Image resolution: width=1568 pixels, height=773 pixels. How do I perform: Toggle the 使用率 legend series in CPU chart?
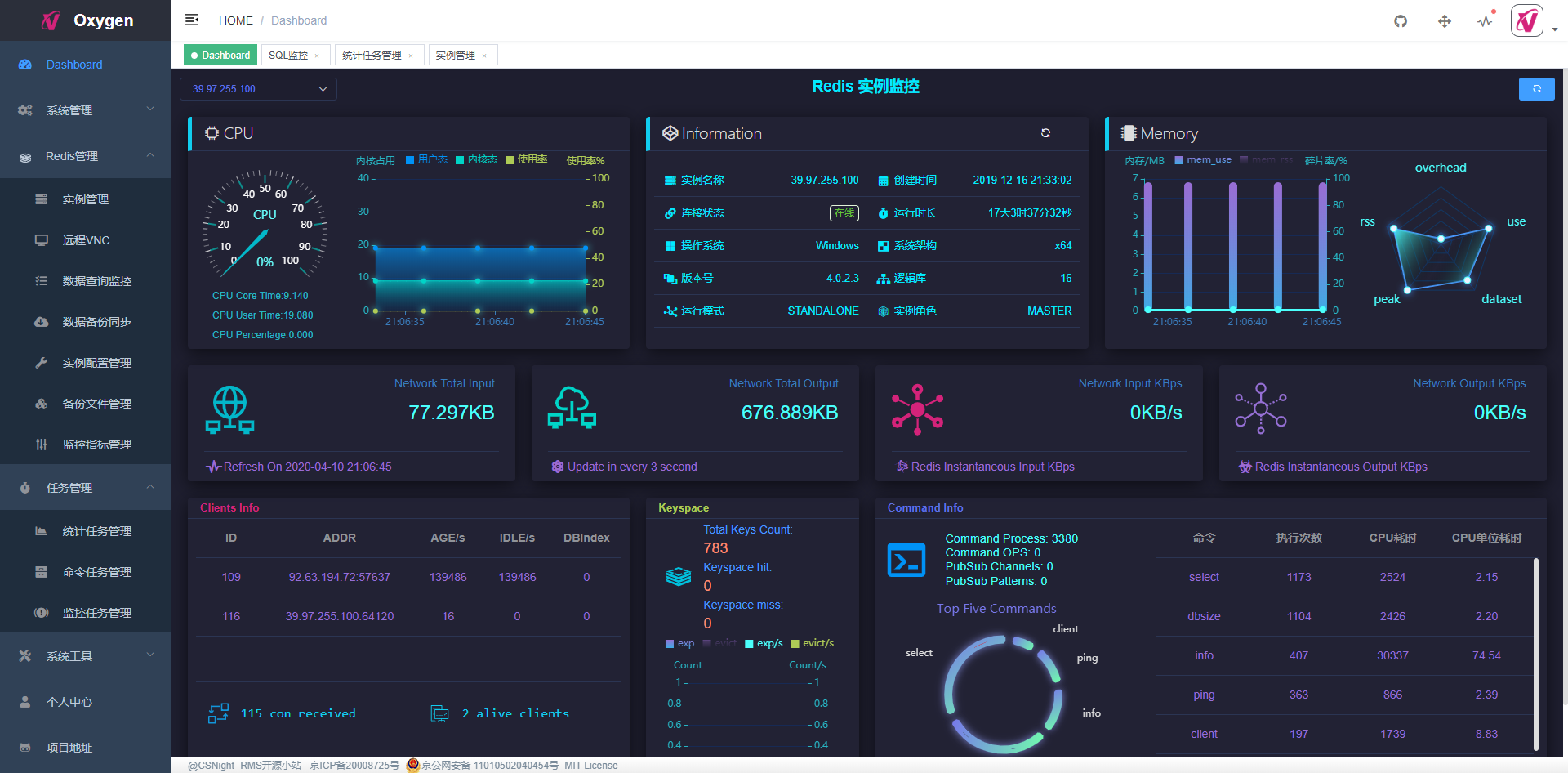pos(526,160)
